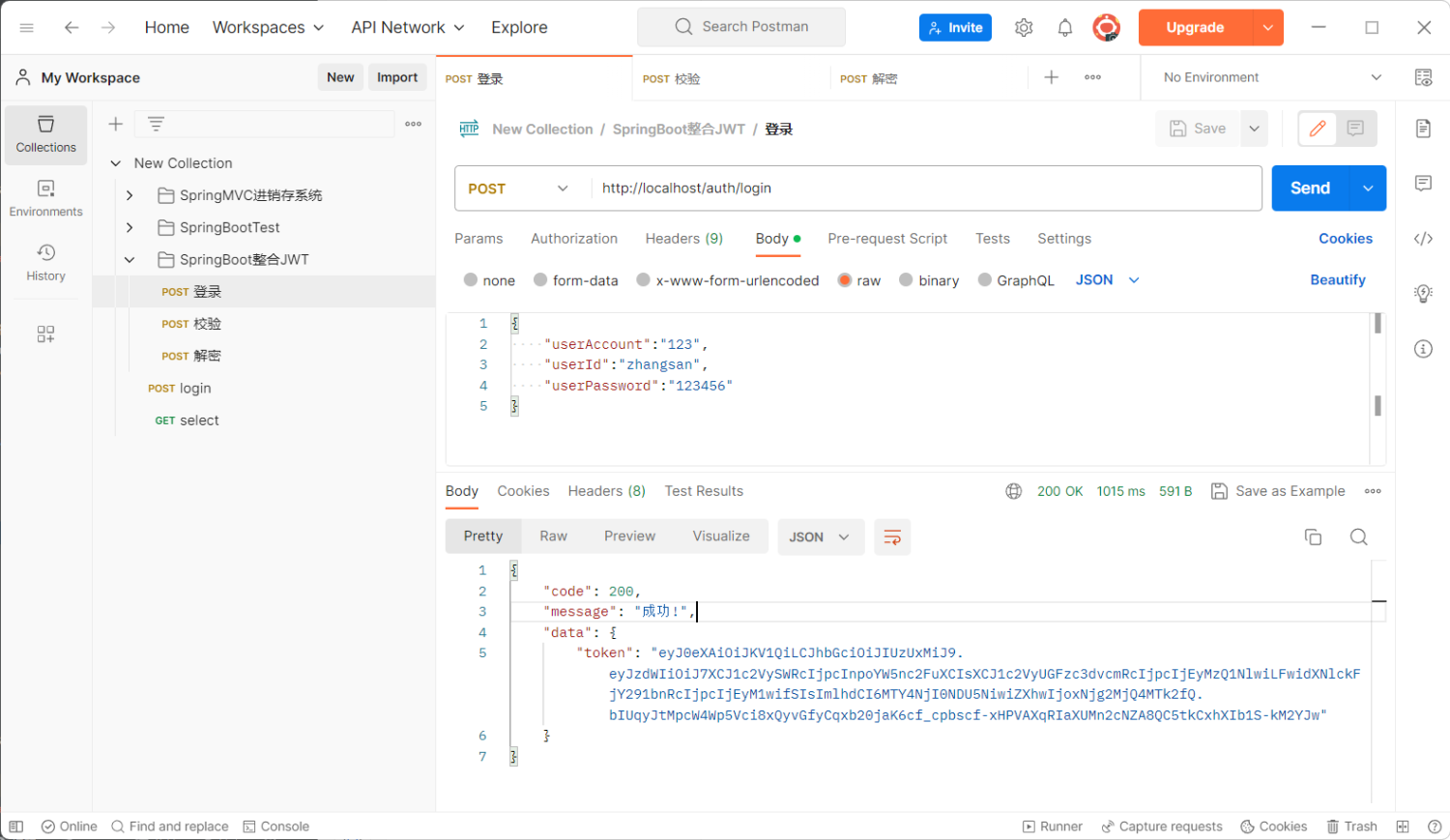Open the request body JSON format dropdown
This screenshot has width=1450, height=840.
point(1108,280)
